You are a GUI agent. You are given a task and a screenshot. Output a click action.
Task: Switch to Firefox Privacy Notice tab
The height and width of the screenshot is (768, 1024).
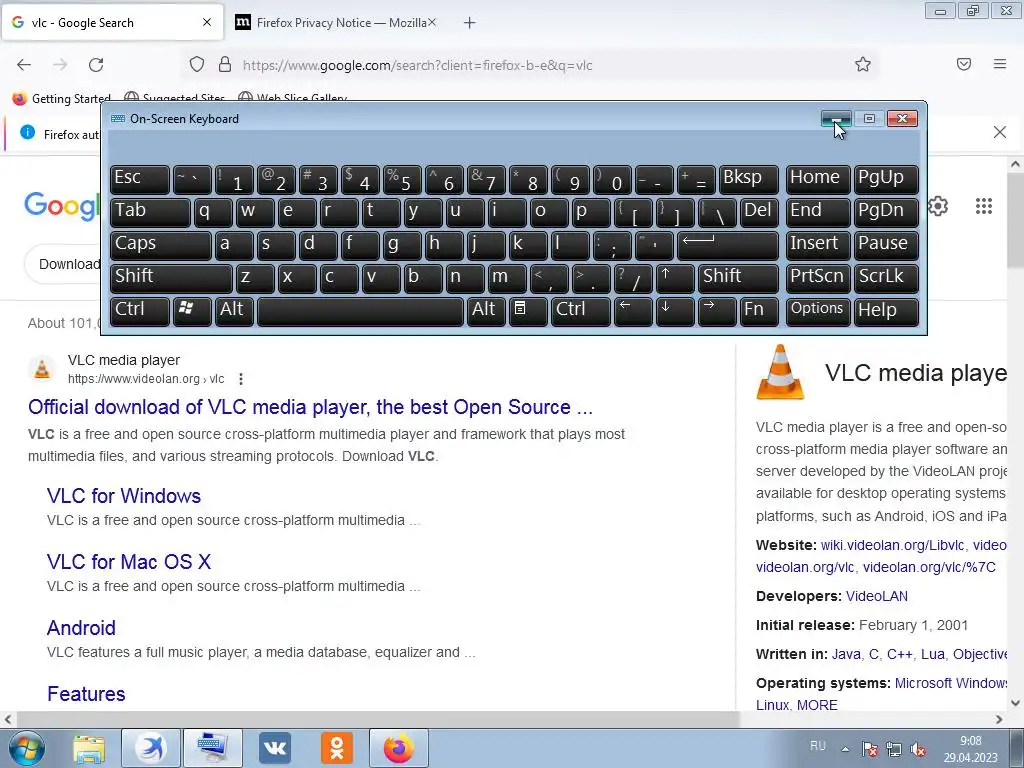click(x=335, y=23)
